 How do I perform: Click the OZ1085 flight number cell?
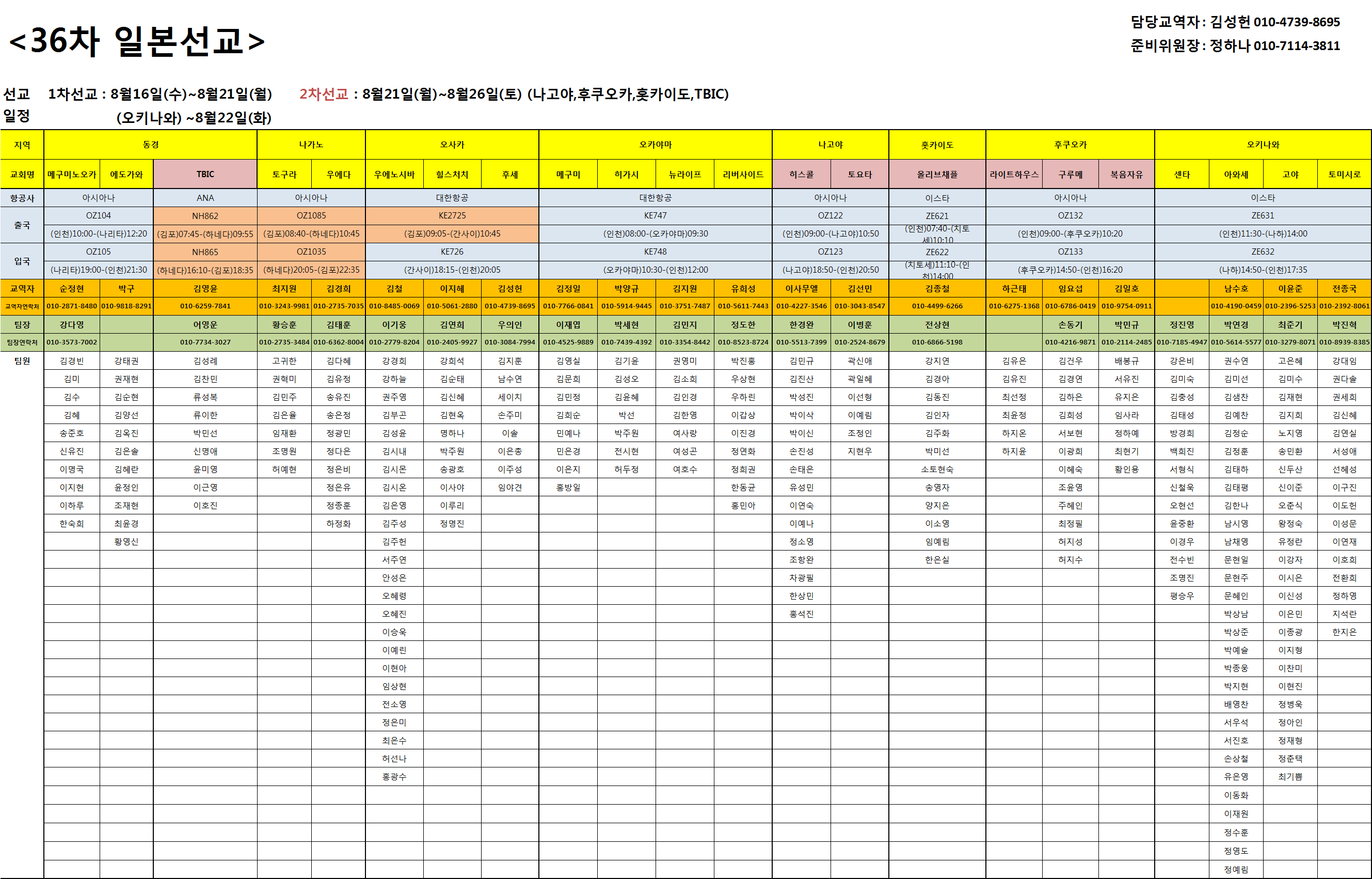coord(311,216)
